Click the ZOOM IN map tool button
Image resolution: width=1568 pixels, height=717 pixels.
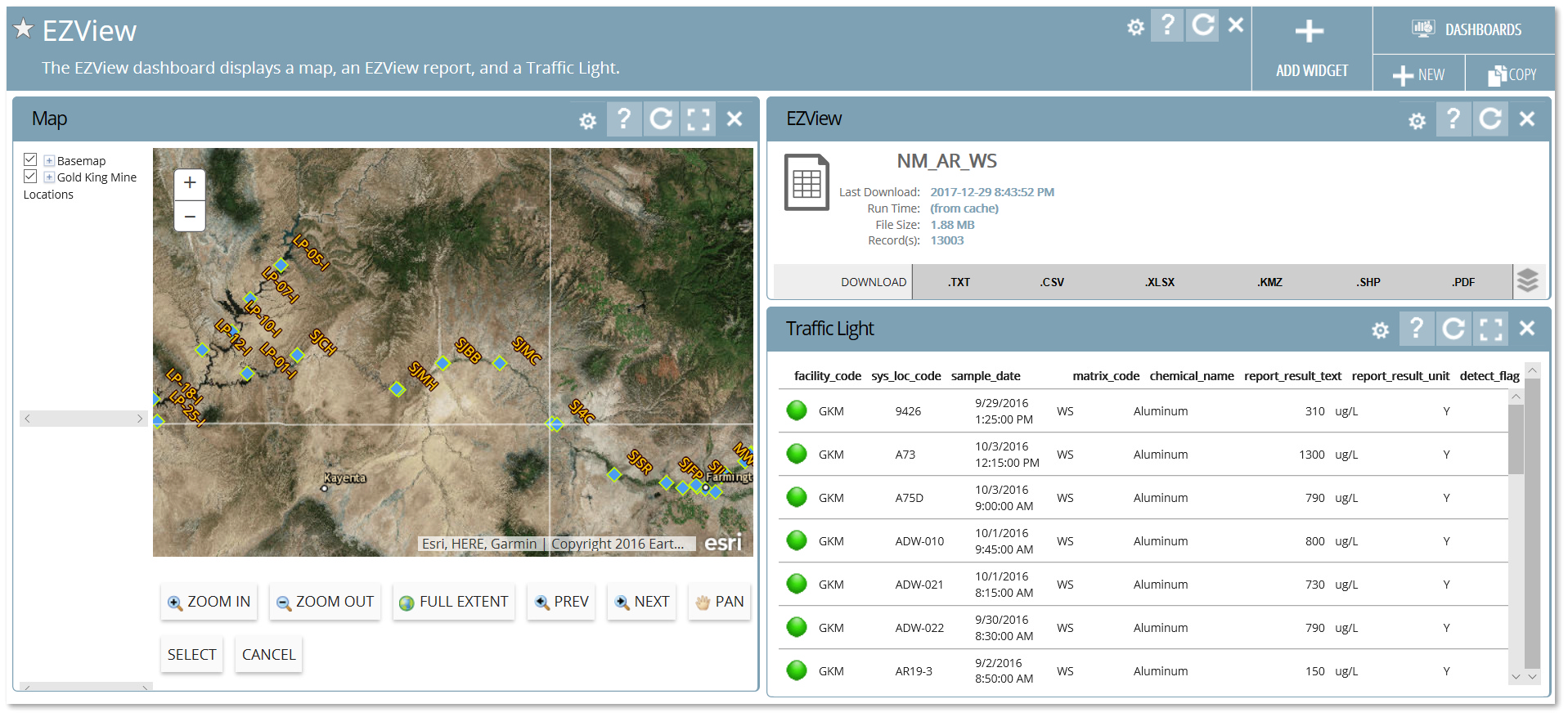(x=209, y=602)
